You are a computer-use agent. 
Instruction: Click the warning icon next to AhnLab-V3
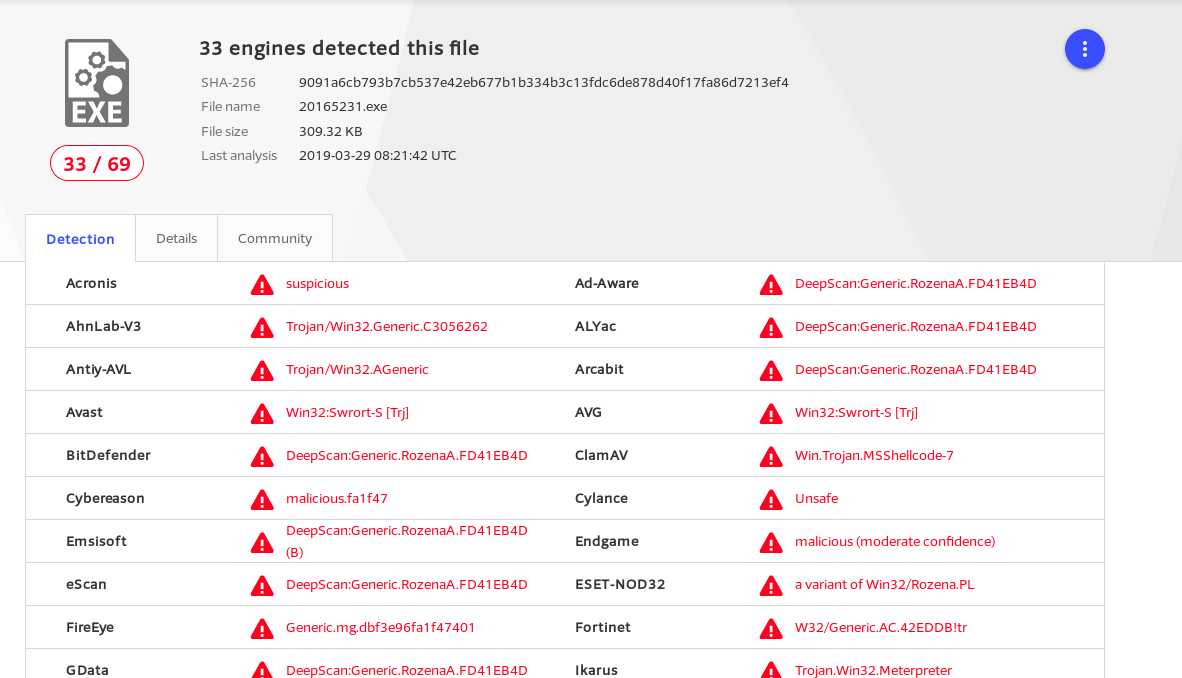pos(262,327)
